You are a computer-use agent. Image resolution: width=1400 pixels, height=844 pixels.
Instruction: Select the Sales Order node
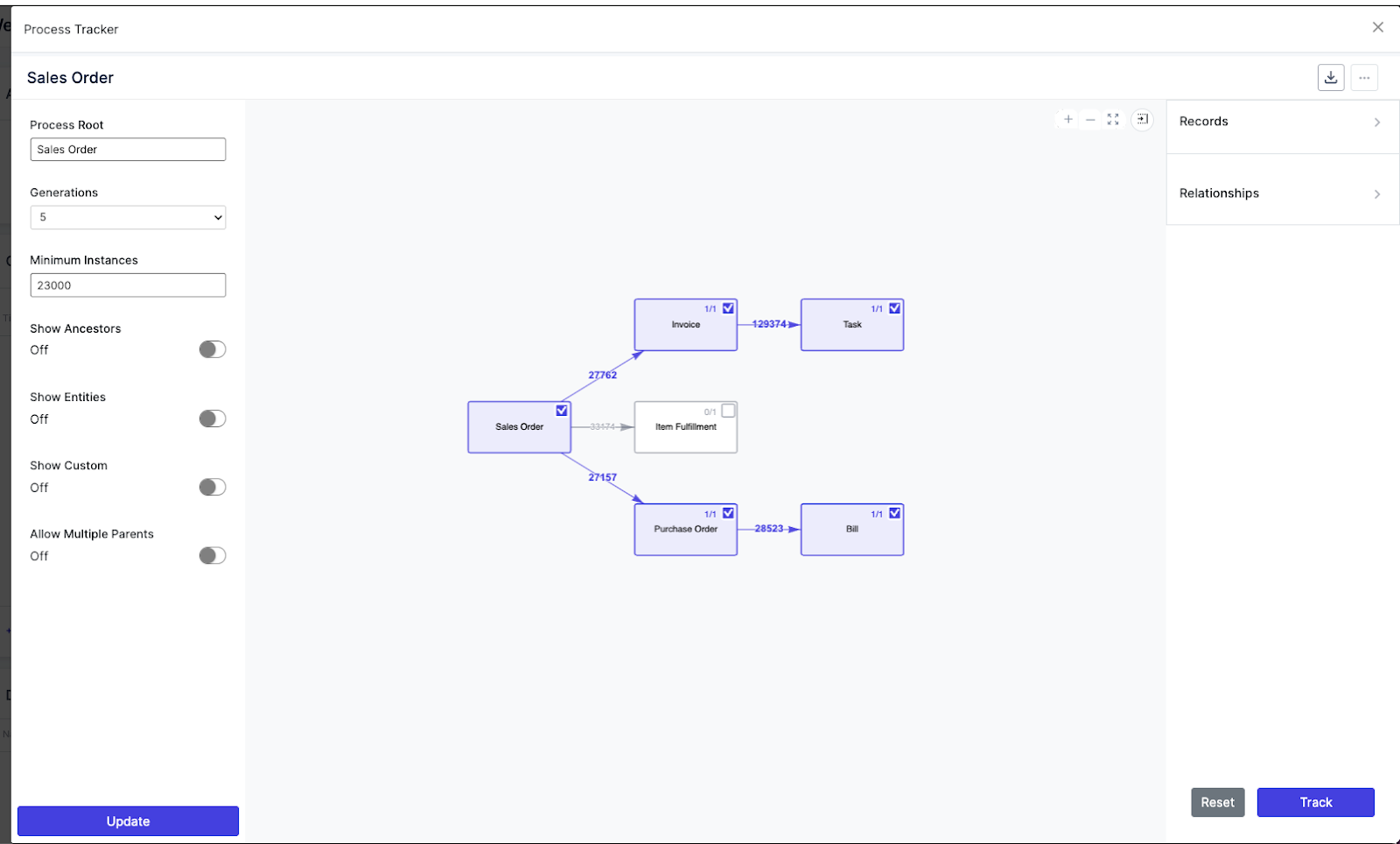pos(519,428)
